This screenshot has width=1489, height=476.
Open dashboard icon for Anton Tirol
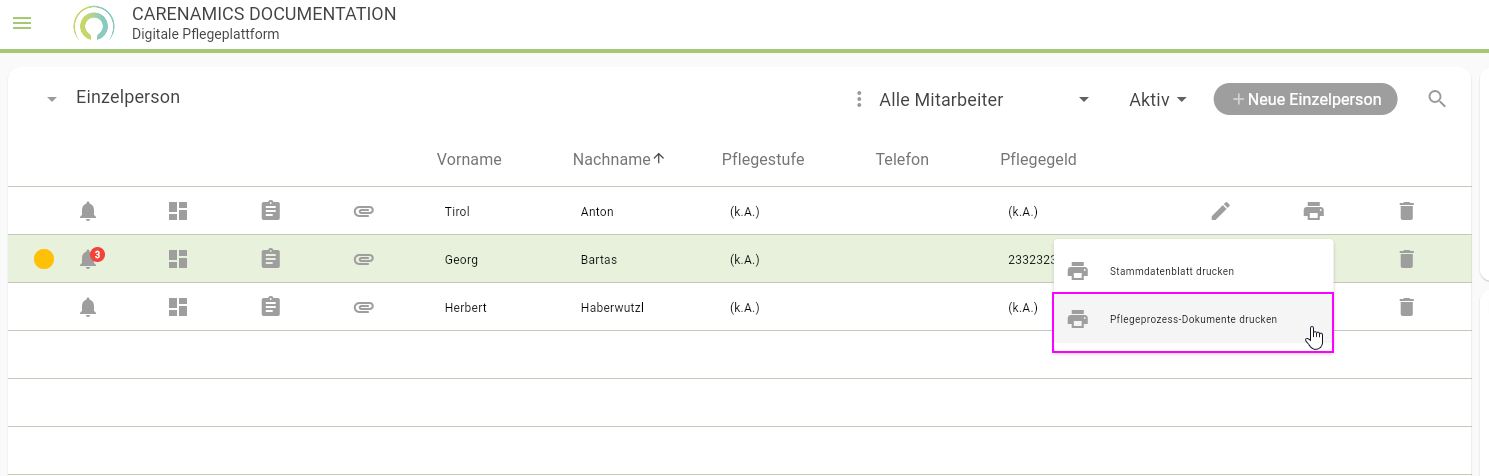(x=178, y=211)
